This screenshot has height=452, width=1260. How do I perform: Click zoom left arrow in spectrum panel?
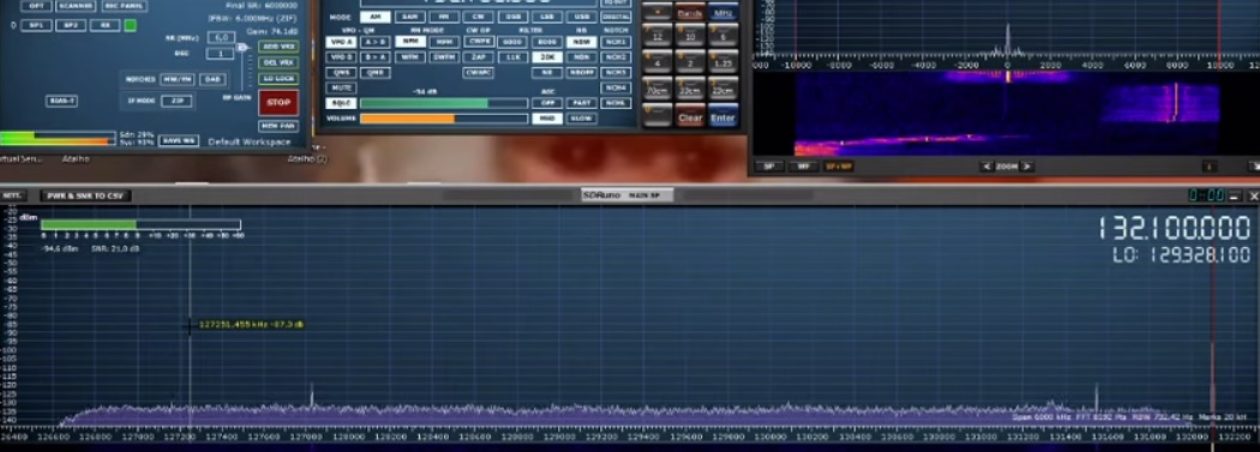(987, 166)
